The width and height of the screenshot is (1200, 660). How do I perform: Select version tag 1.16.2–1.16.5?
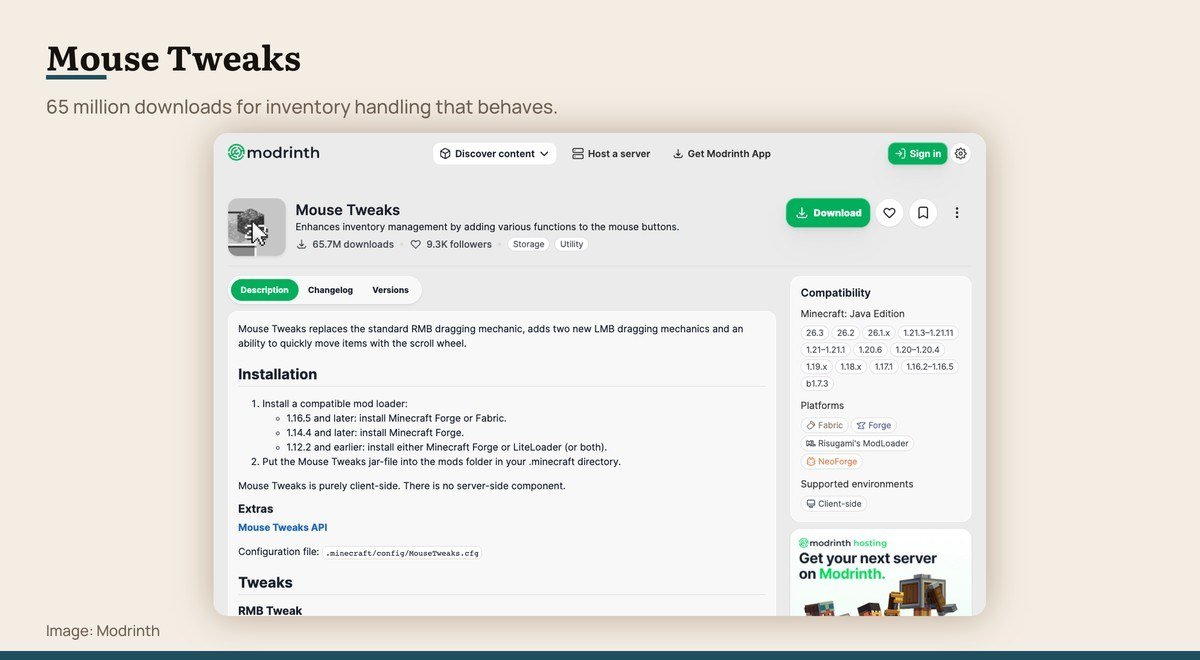coord(929,367)
